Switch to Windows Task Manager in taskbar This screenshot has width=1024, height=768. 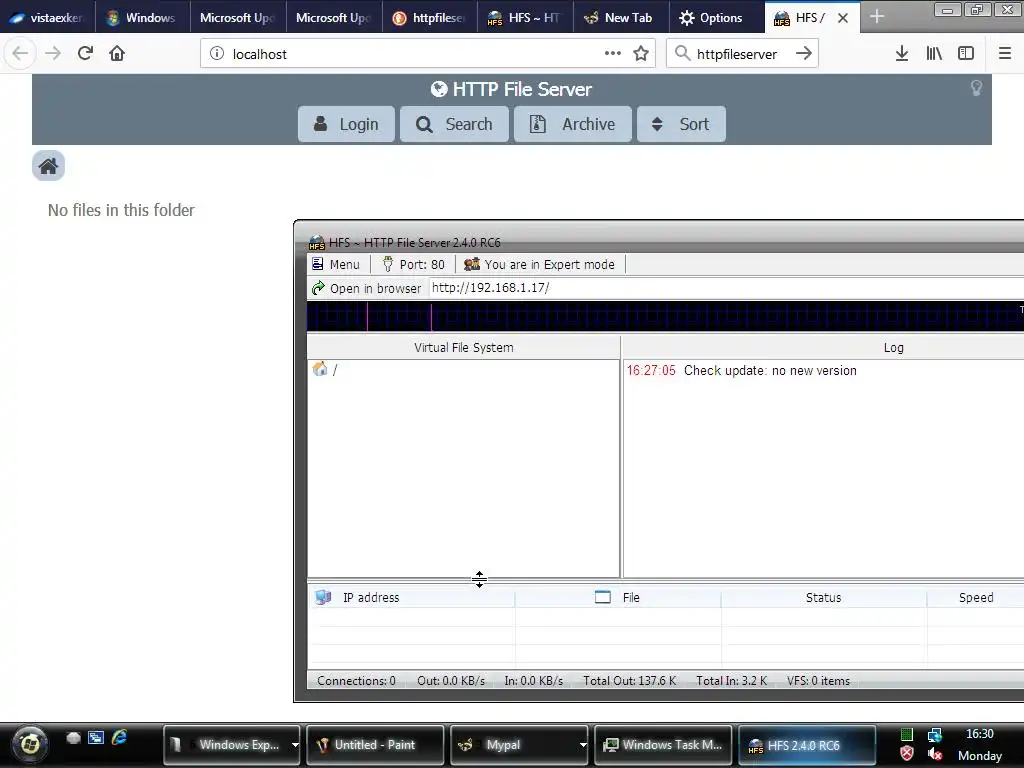[663, 744]
